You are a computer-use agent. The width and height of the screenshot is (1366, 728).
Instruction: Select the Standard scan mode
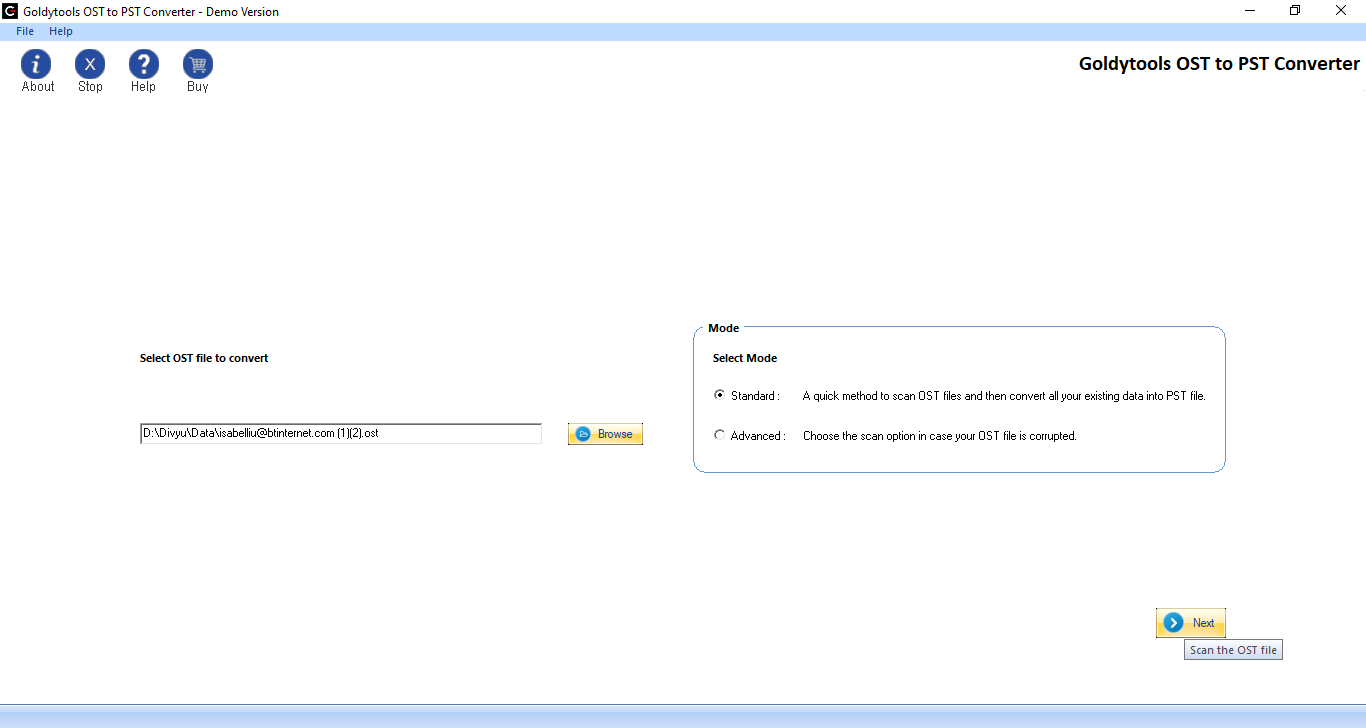tap(718, 394)
